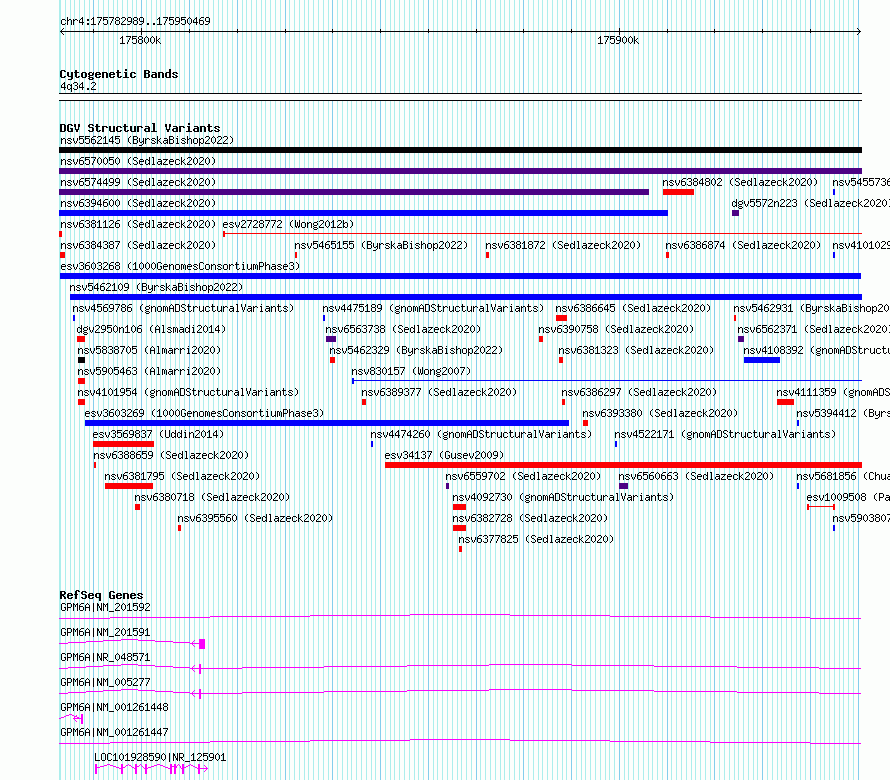890x780 pixels.
Task: Click nsv6559702 (Sedlazeck2020) label
Action: pos(523,476)
